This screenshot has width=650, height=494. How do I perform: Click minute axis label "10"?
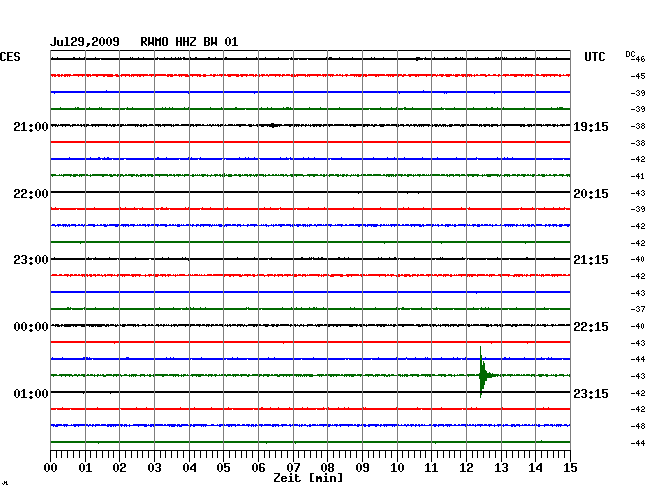click(x=397, y=468)
